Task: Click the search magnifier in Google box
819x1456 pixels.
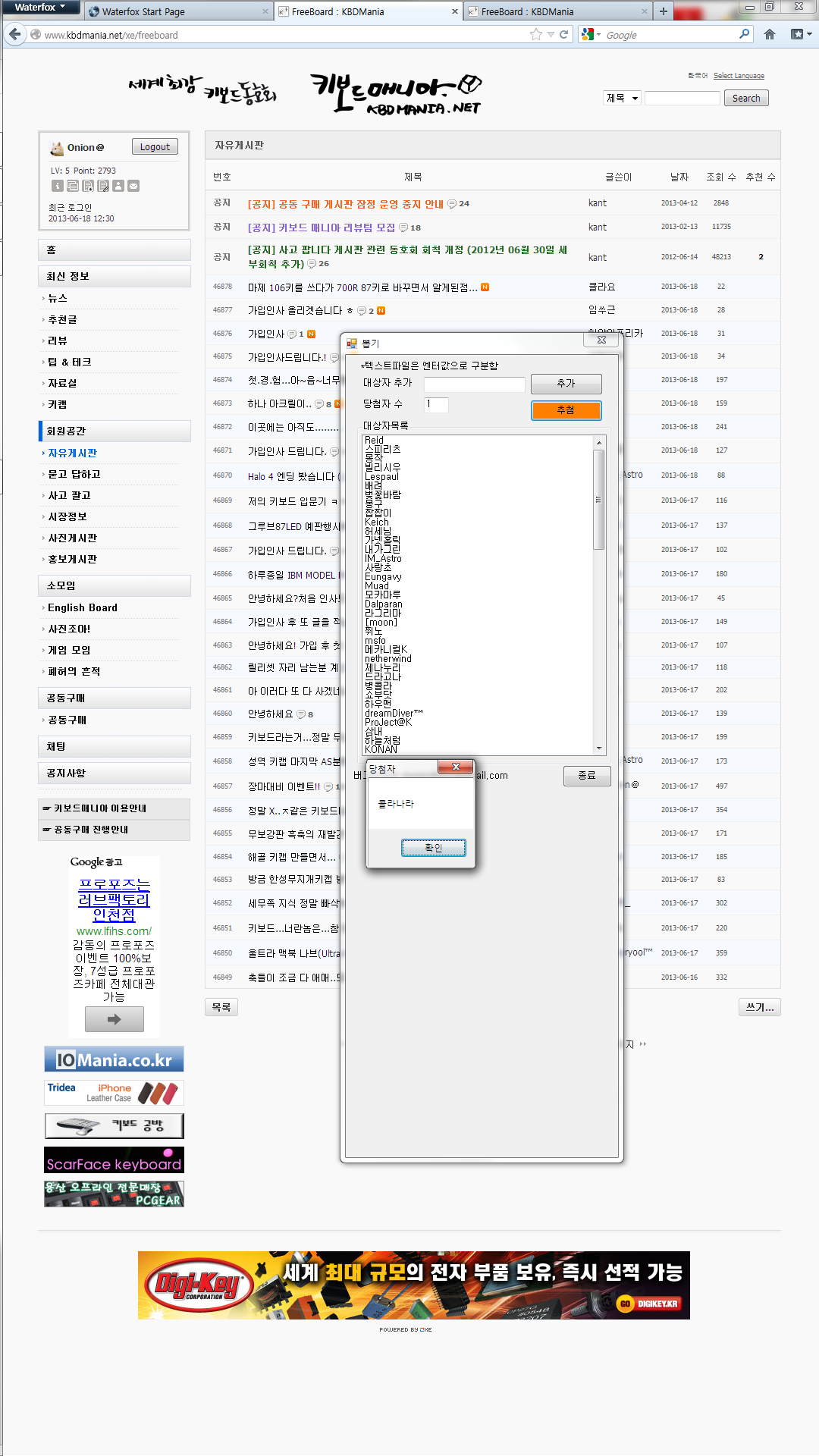Action: click(x=744, y=34)
